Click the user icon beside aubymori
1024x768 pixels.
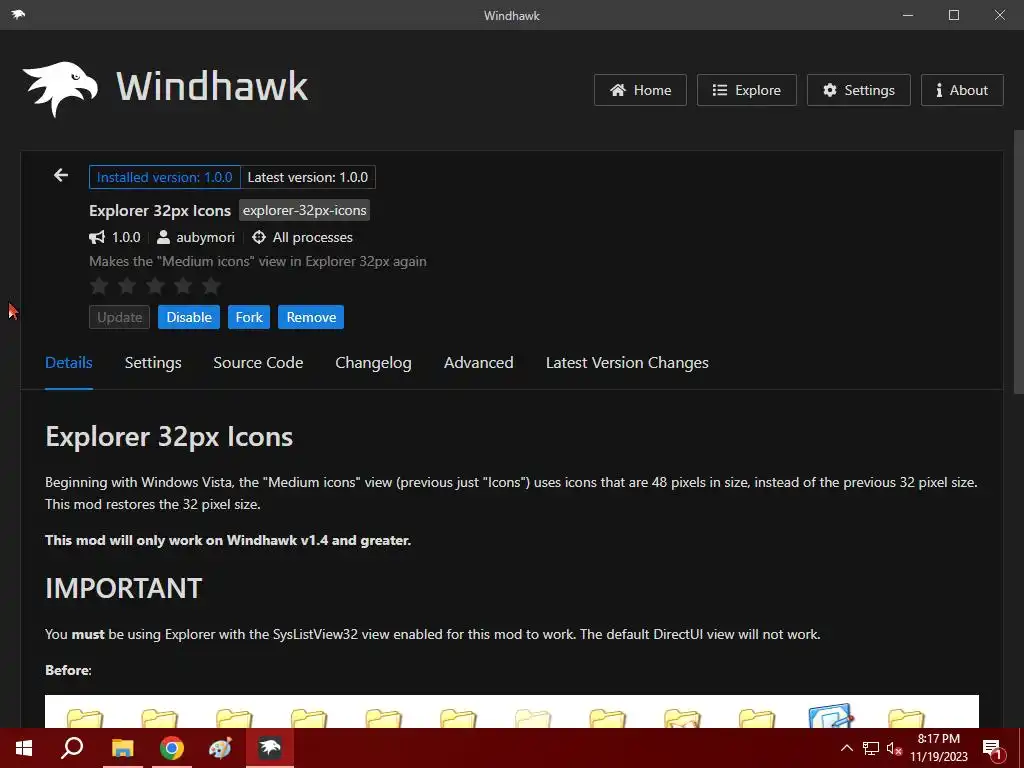coord(164,237)
